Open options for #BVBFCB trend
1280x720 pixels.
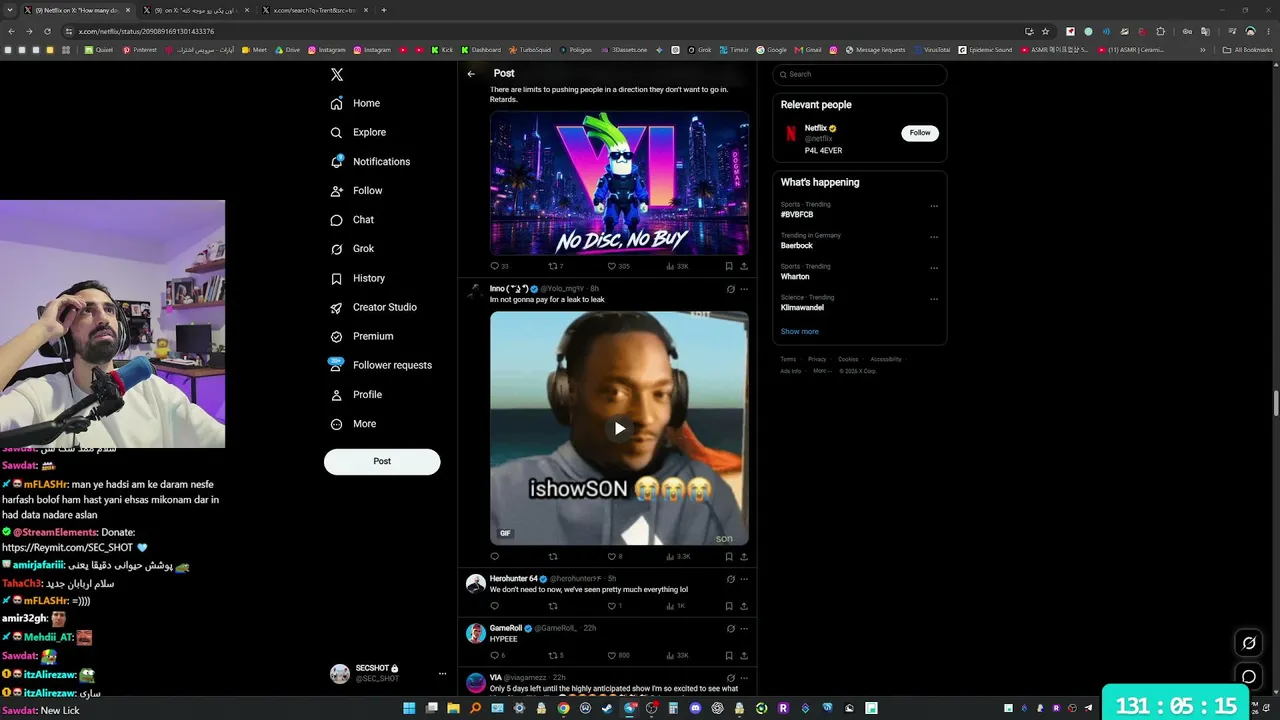pyautogui.click(x=934, y=206)
